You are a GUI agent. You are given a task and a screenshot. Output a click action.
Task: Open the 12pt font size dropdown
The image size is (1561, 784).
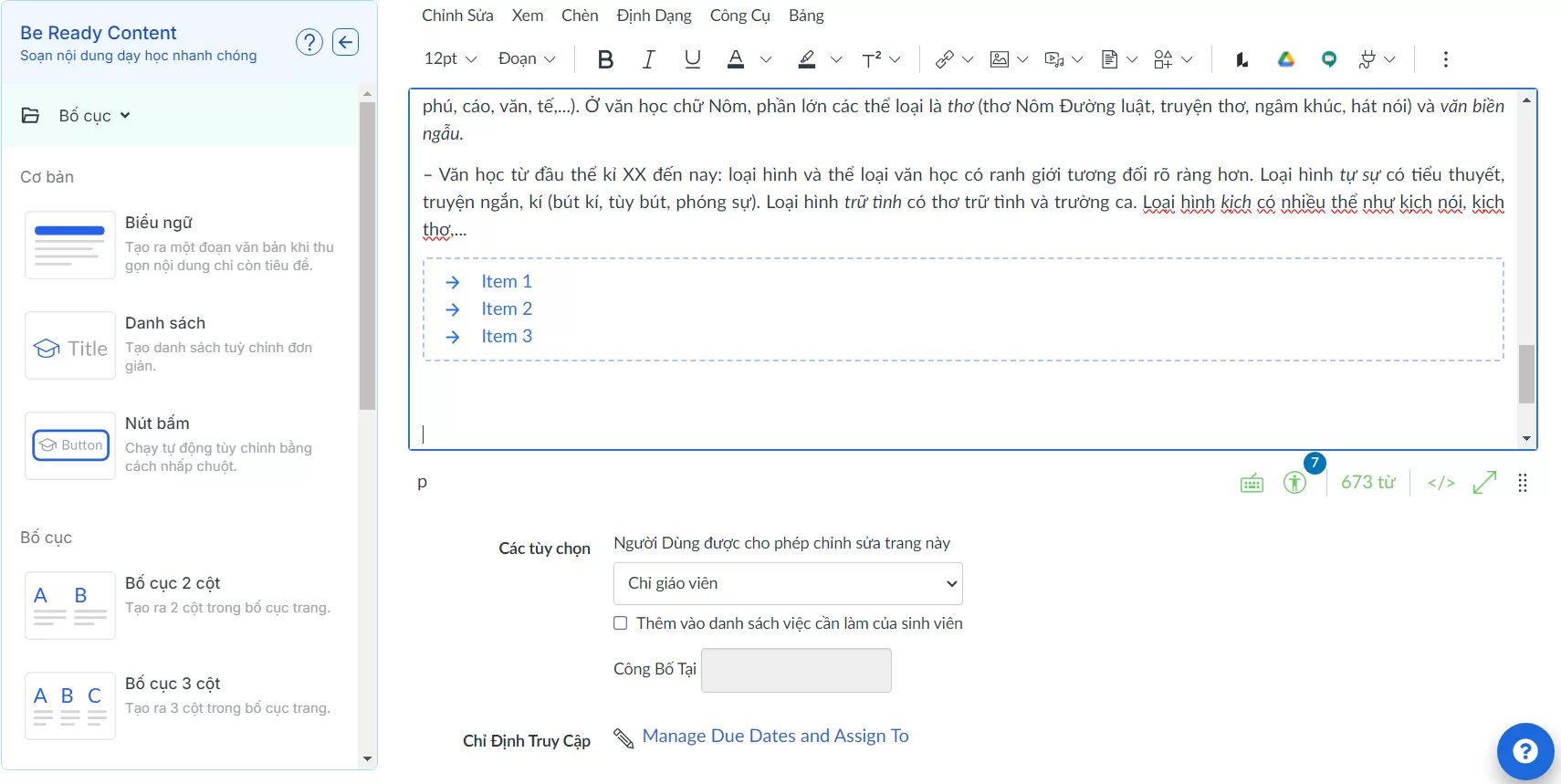point(450,59)
